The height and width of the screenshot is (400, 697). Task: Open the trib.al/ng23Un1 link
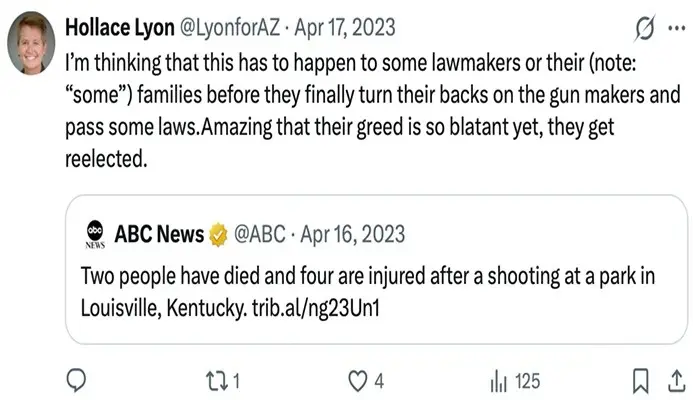[316, 308]
